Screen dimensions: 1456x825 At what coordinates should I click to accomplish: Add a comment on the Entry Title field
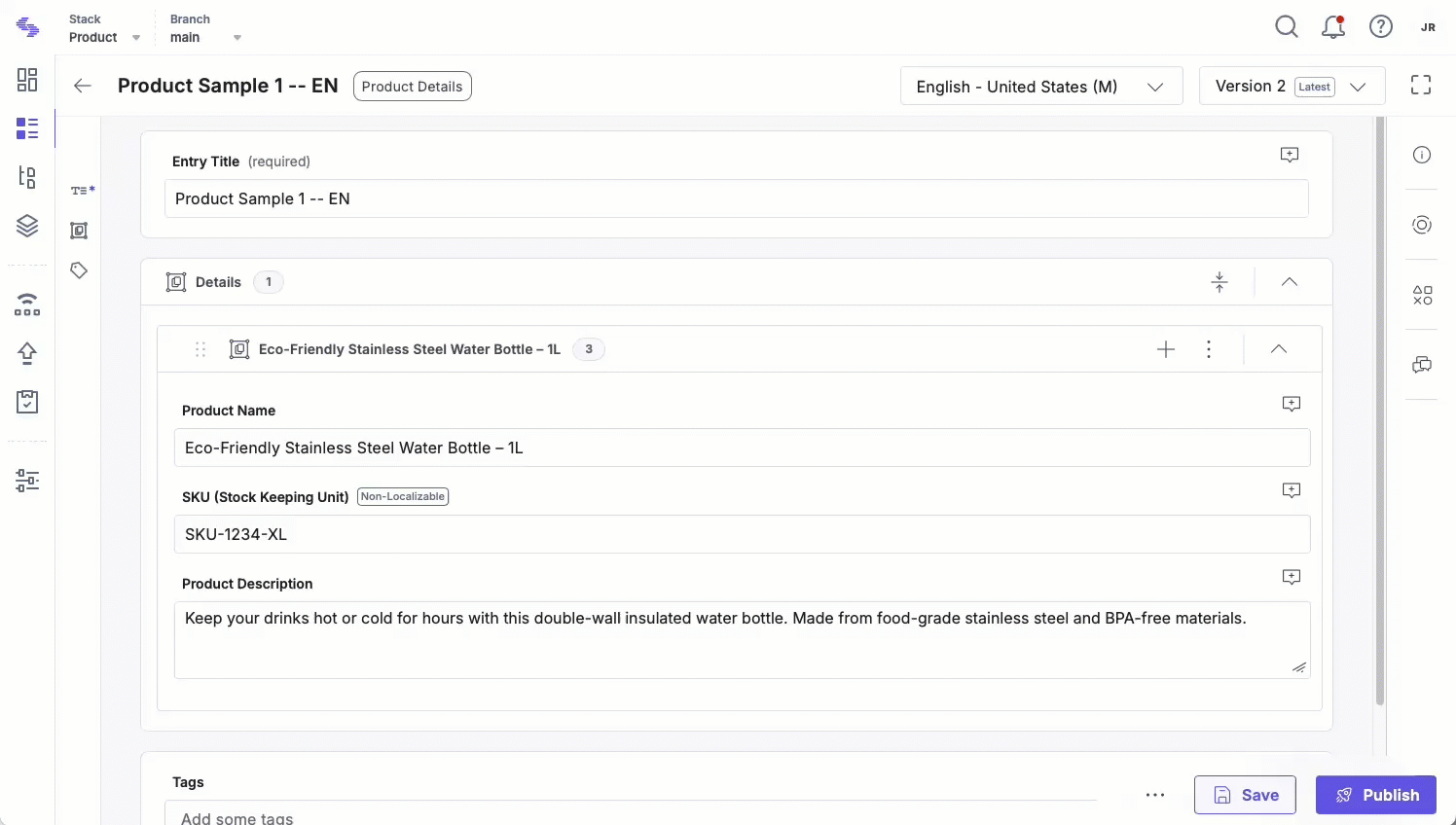coord(1290,155)
